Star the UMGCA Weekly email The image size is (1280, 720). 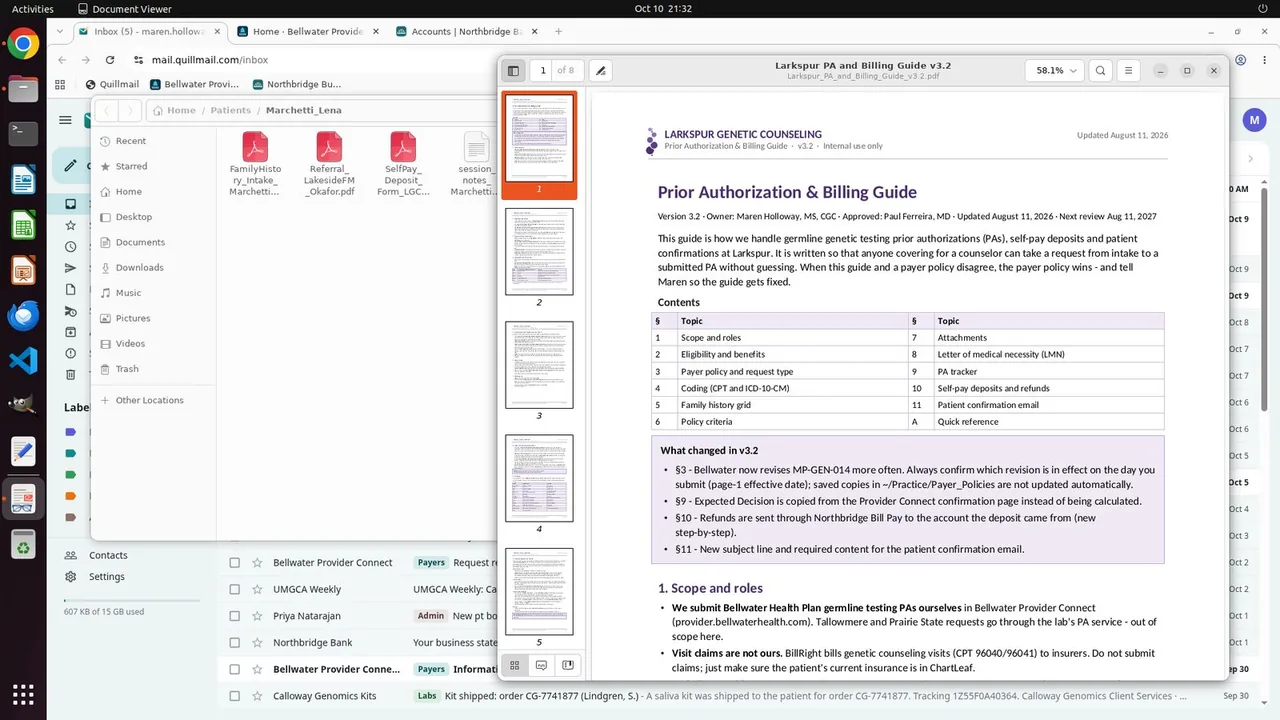point(257,589)
